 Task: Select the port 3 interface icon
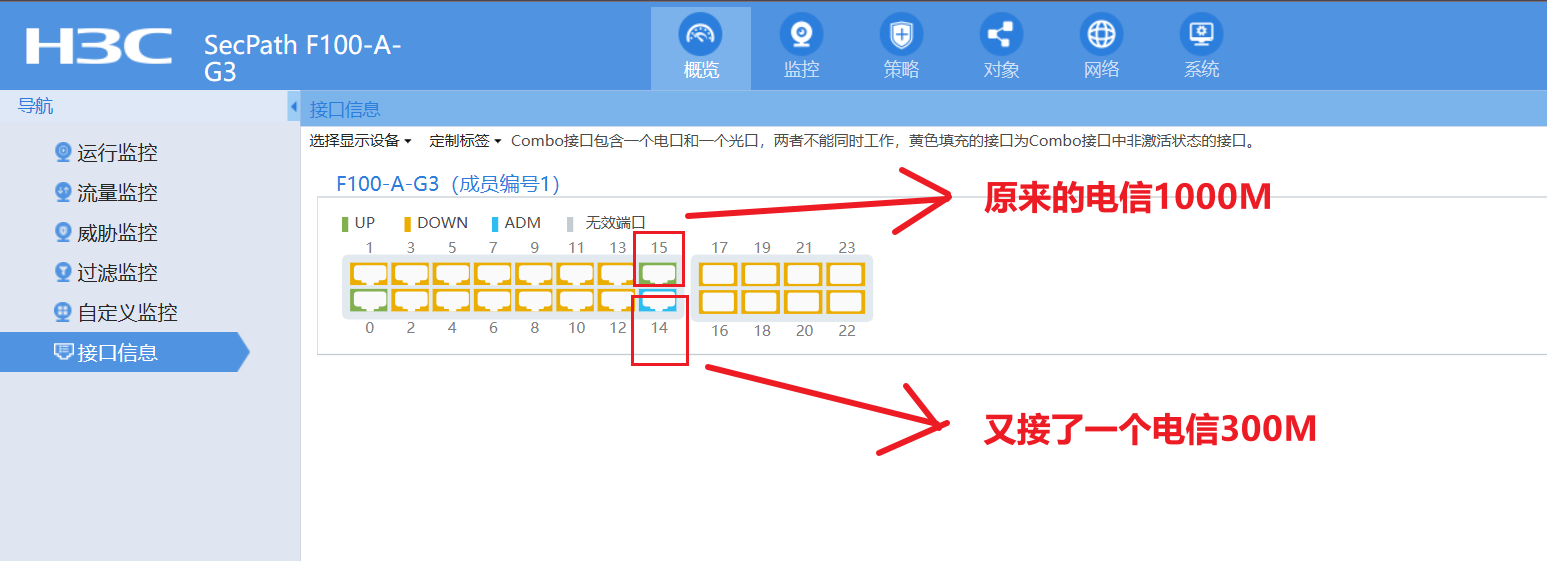coord(410,274)
